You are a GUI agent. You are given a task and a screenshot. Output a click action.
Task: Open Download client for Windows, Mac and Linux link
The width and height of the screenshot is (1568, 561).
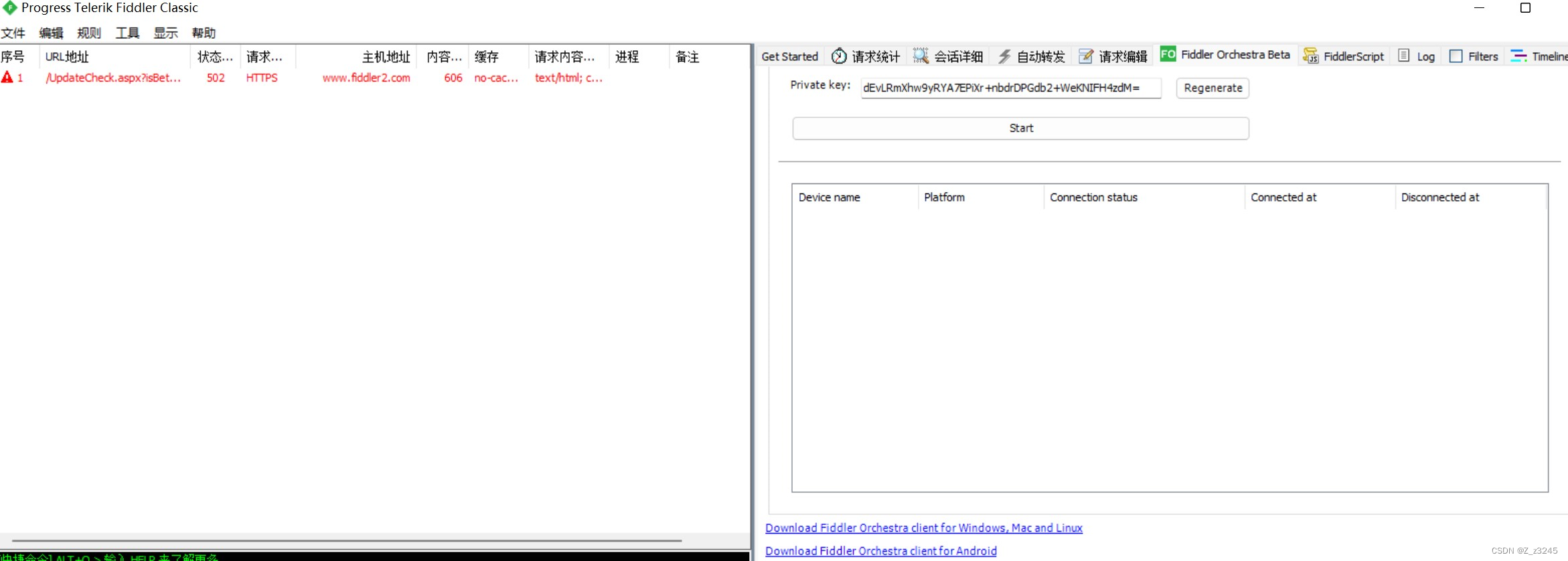pos(923,528)
